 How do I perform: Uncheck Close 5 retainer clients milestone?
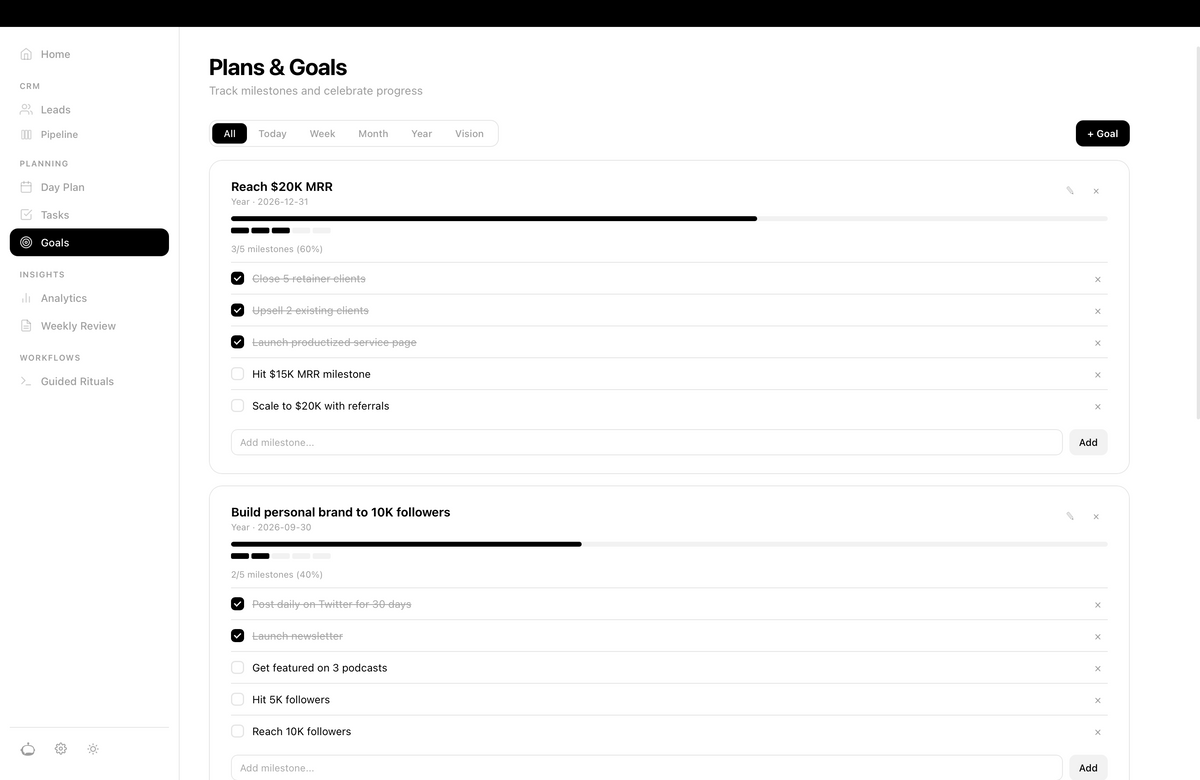click(x=237, y=278)
